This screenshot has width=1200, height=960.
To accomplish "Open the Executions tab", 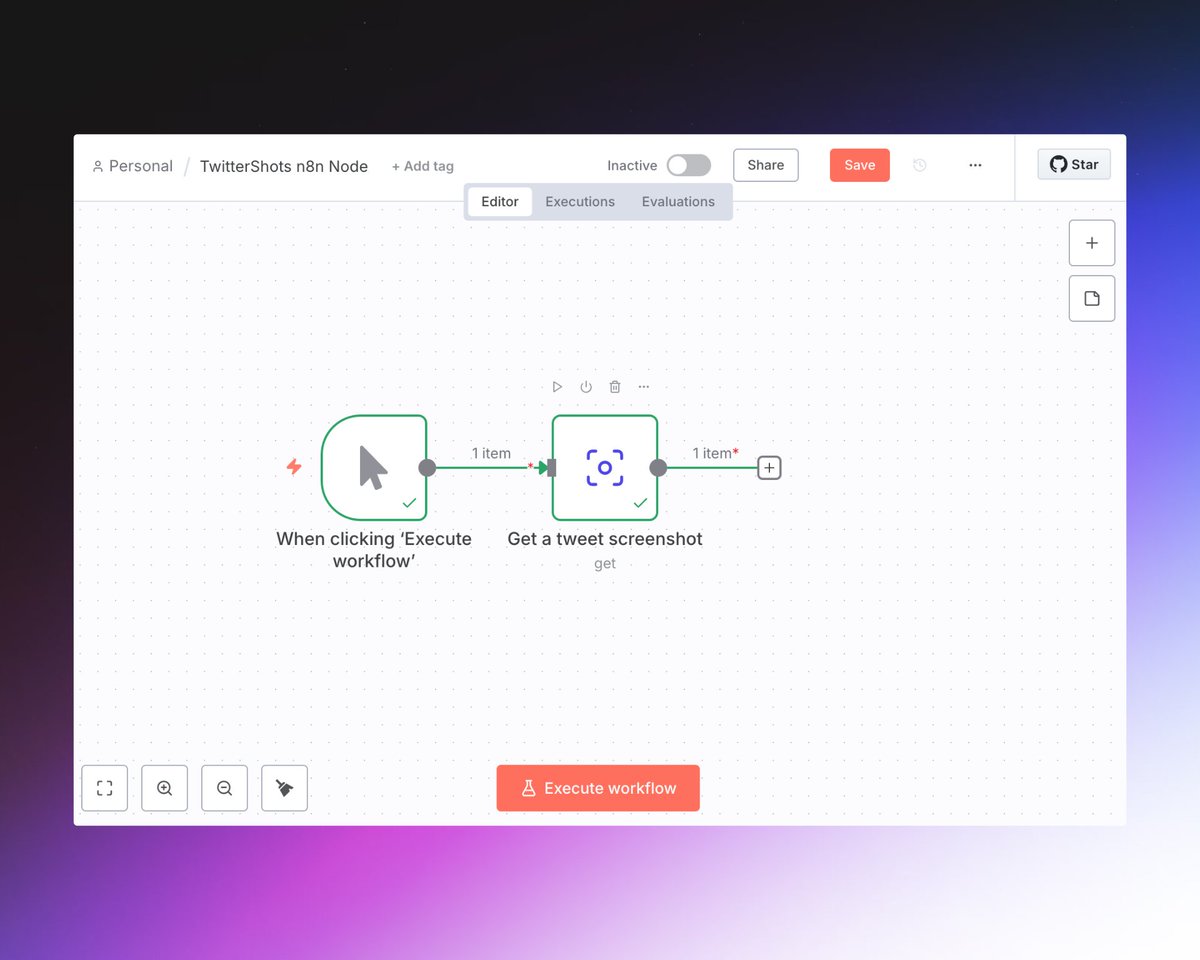I will tap(580, 202).
